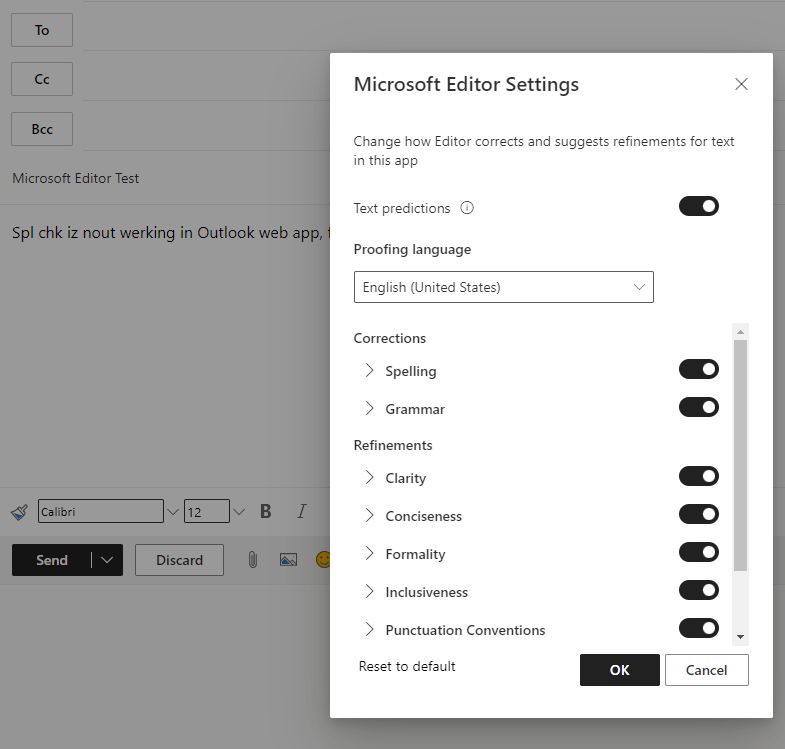Image resolution: width=785 pixels, height=749 pixels.
Task: Open the Send options dropdown arrow
Action: [107, 560]
